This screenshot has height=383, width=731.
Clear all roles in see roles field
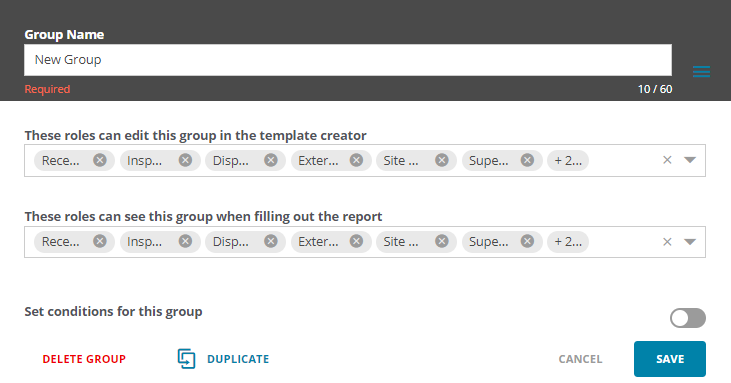click(667, 241)
